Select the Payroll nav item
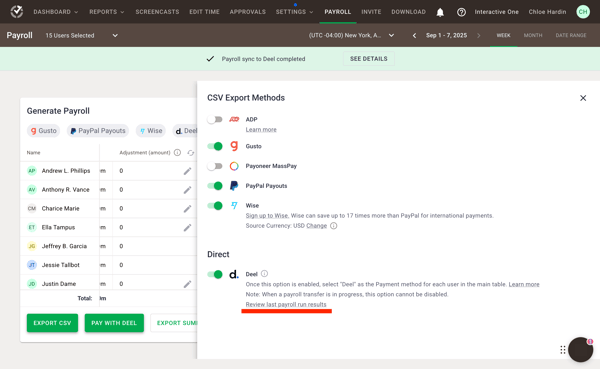This screenshot has height=369, width=600. (x=338, y=12)
